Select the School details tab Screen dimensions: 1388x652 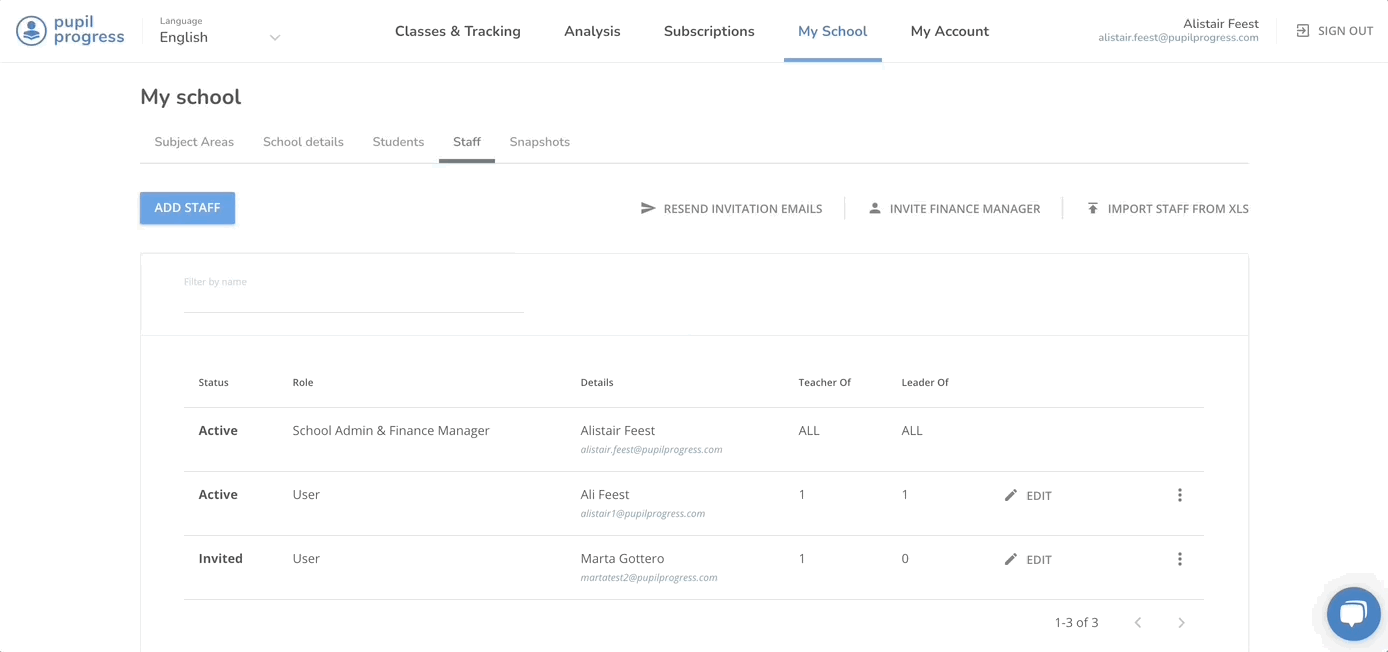(303, 142)
